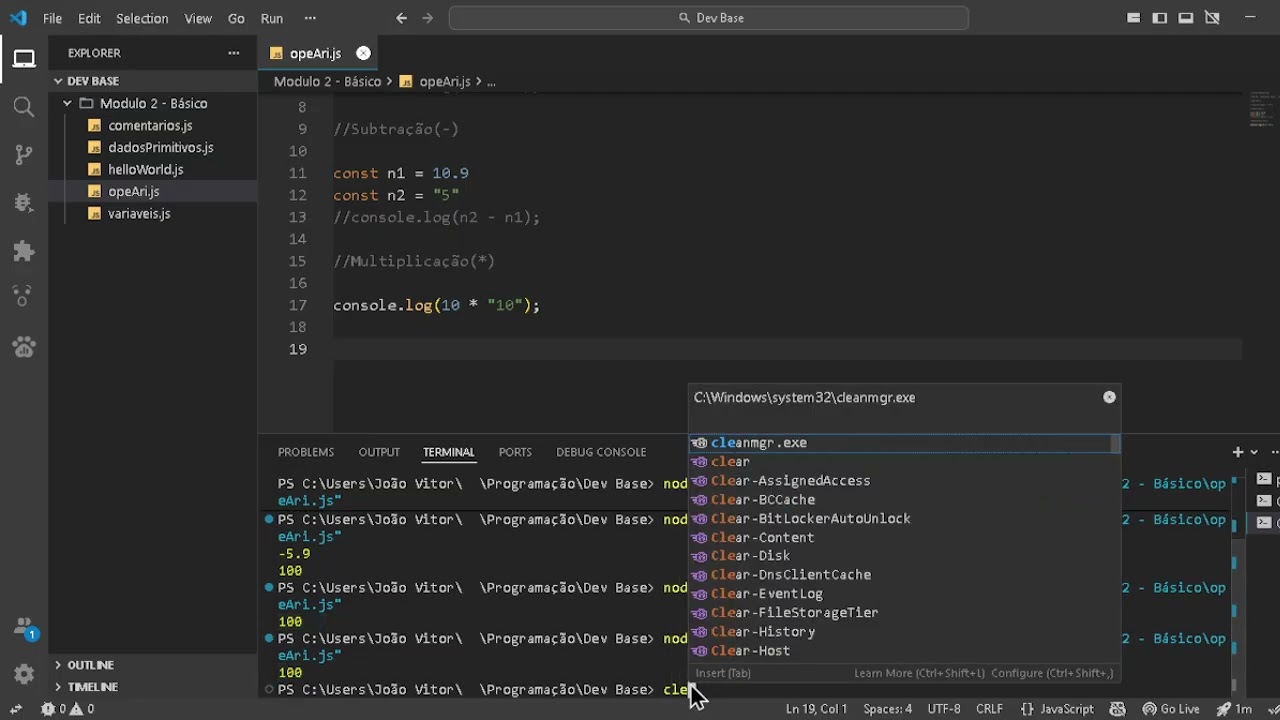Switch to the PORTS panel tab
This screenshot has width=1280, height=720.
(515, 452)
